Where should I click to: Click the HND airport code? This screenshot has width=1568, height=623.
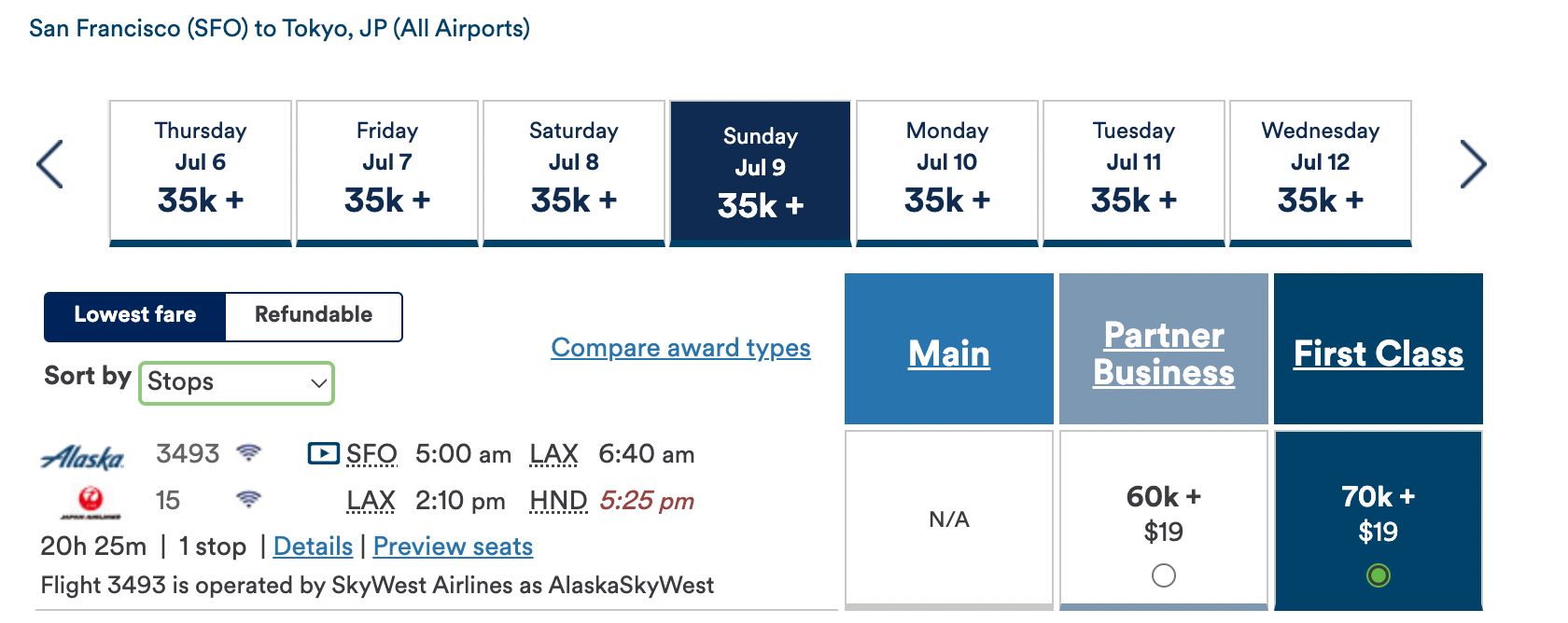tap(558, 501)
